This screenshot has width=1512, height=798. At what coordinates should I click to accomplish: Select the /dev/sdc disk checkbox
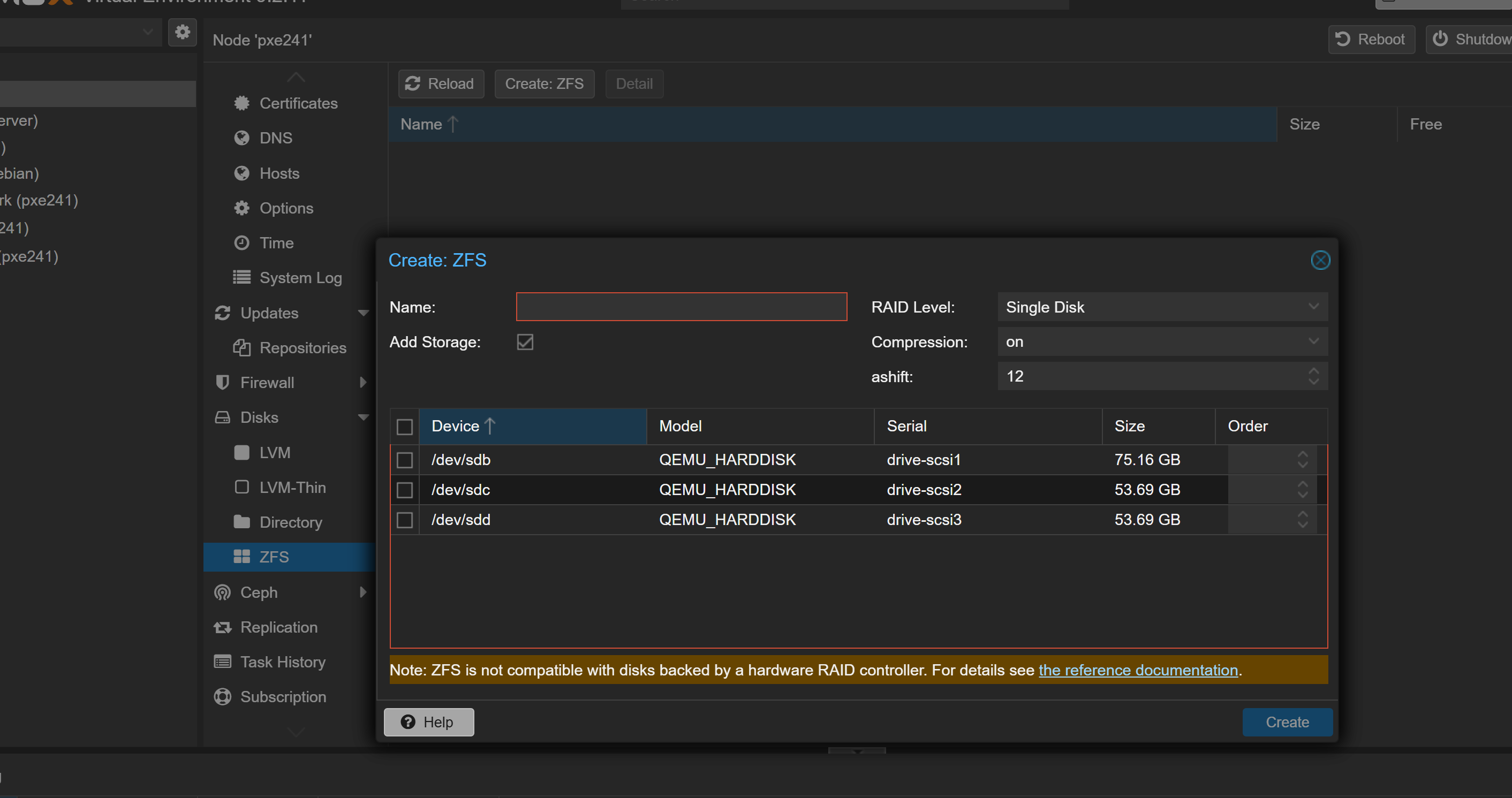click(404, 490)
